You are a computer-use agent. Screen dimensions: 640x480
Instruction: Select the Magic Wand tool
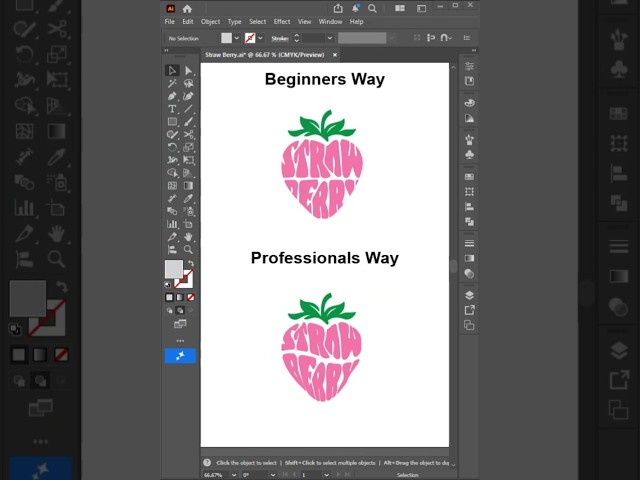coord(172,84)
